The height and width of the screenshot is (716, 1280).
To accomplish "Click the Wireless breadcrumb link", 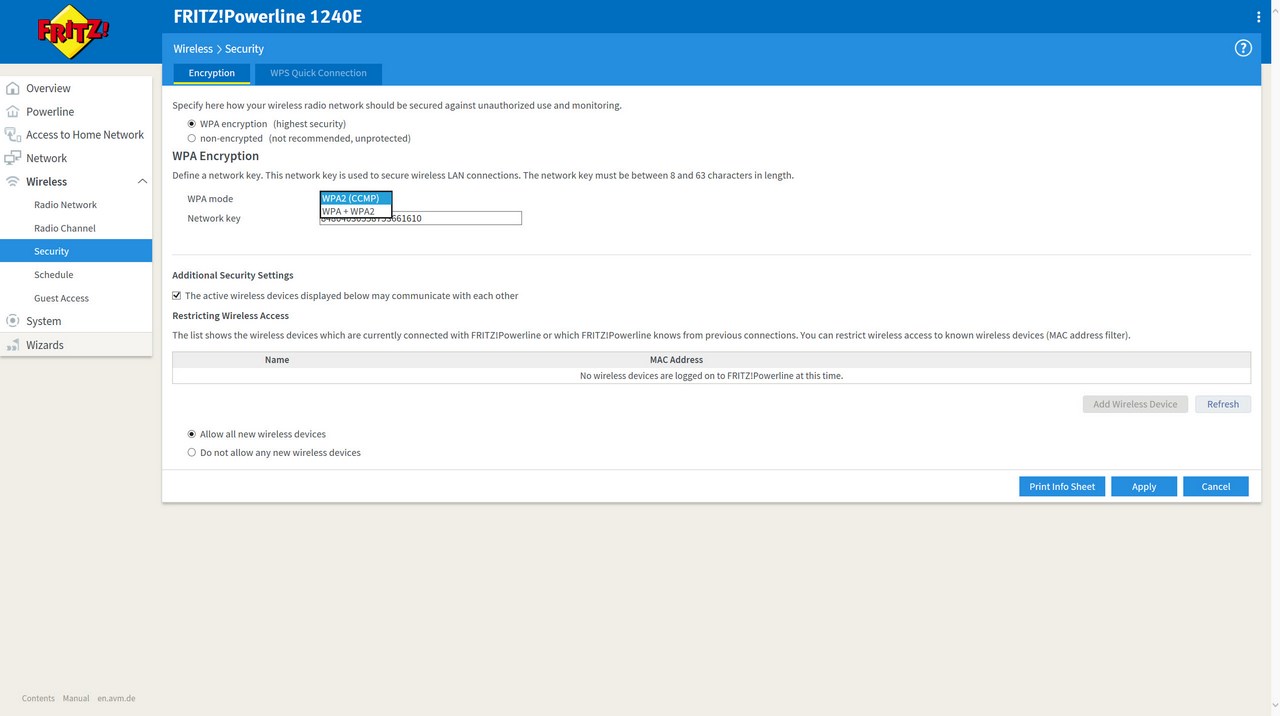I will pos(193,48).
